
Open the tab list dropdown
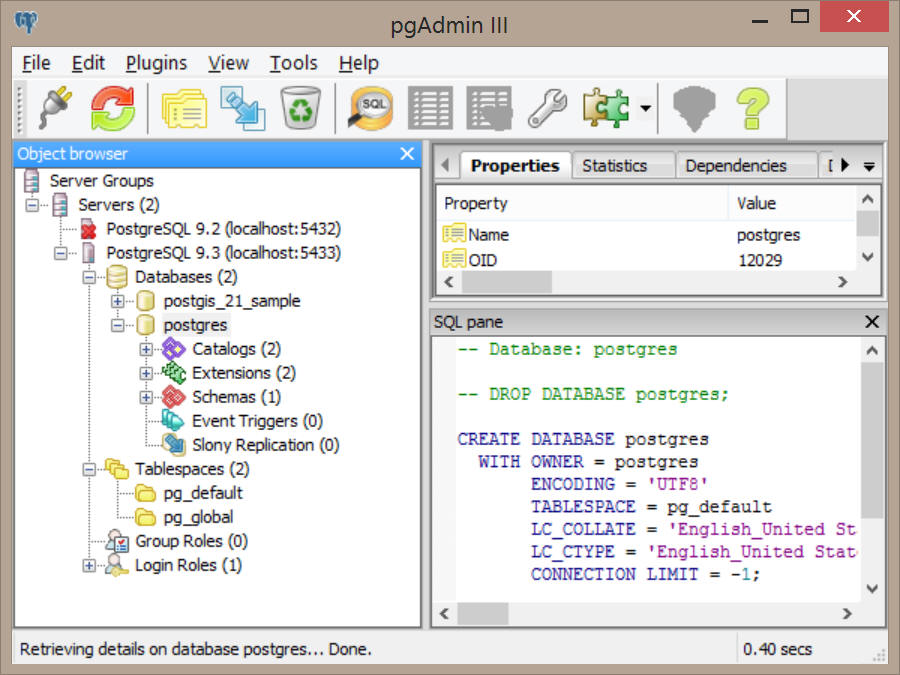(x=870, y=166)
